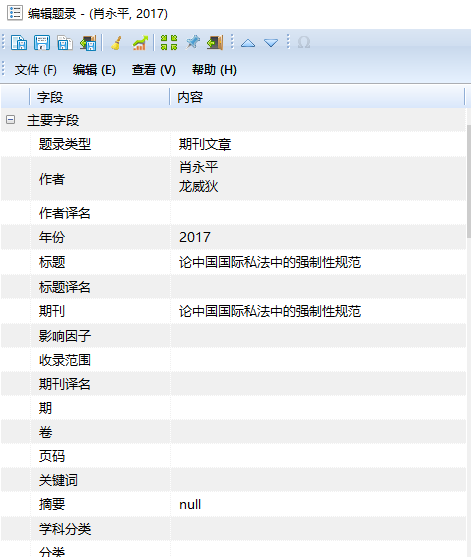Click the exit door icon without disk
This screenshot has height=557, width=471.
pos(215,43)
